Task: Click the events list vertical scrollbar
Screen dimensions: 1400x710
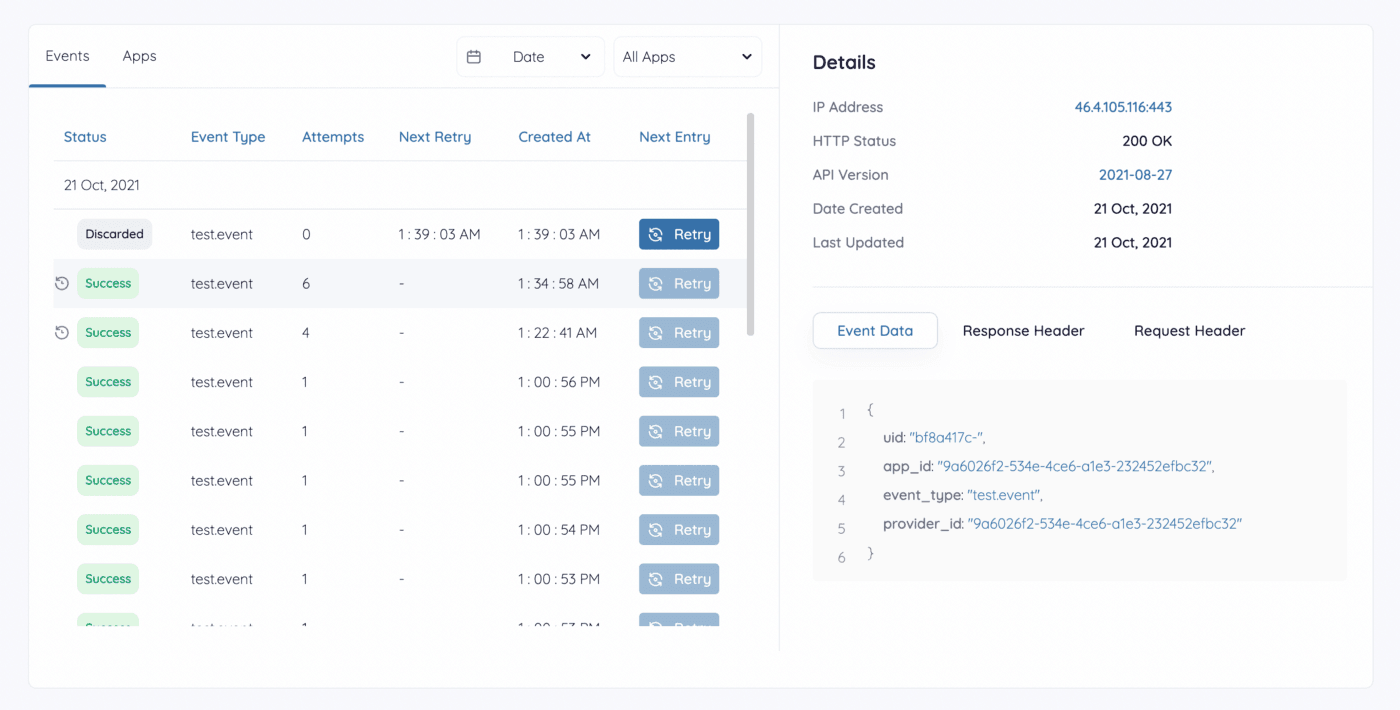Action: coord(751,225)
